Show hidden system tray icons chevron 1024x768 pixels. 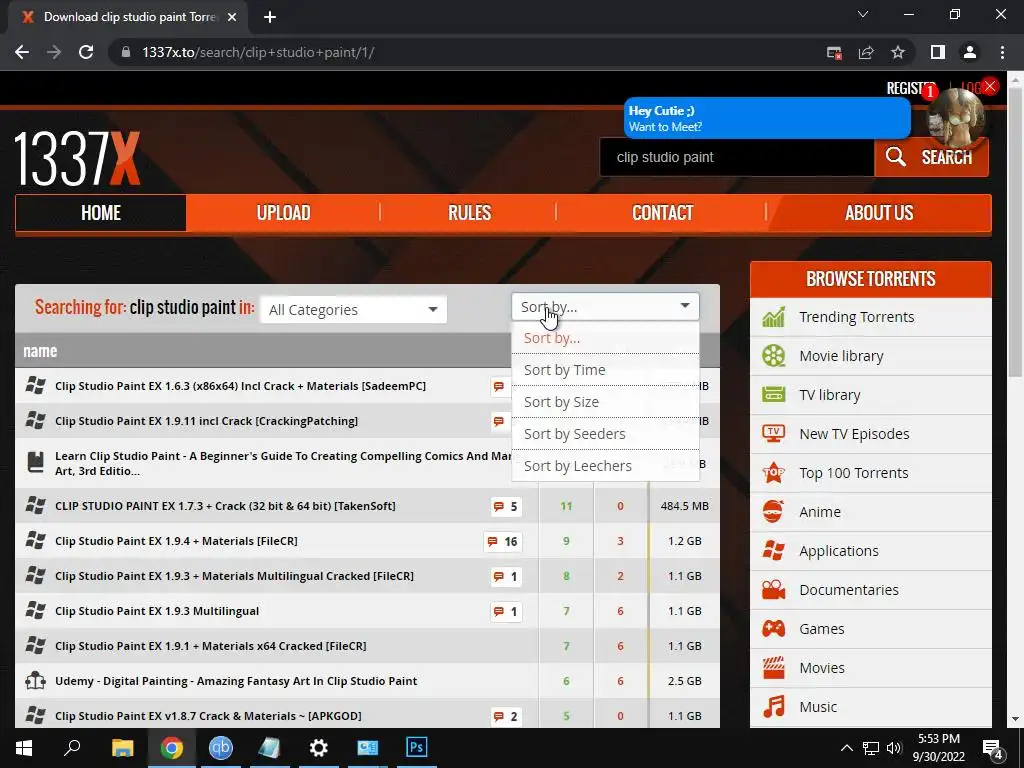pyautogui.click(x=846, y=748)
